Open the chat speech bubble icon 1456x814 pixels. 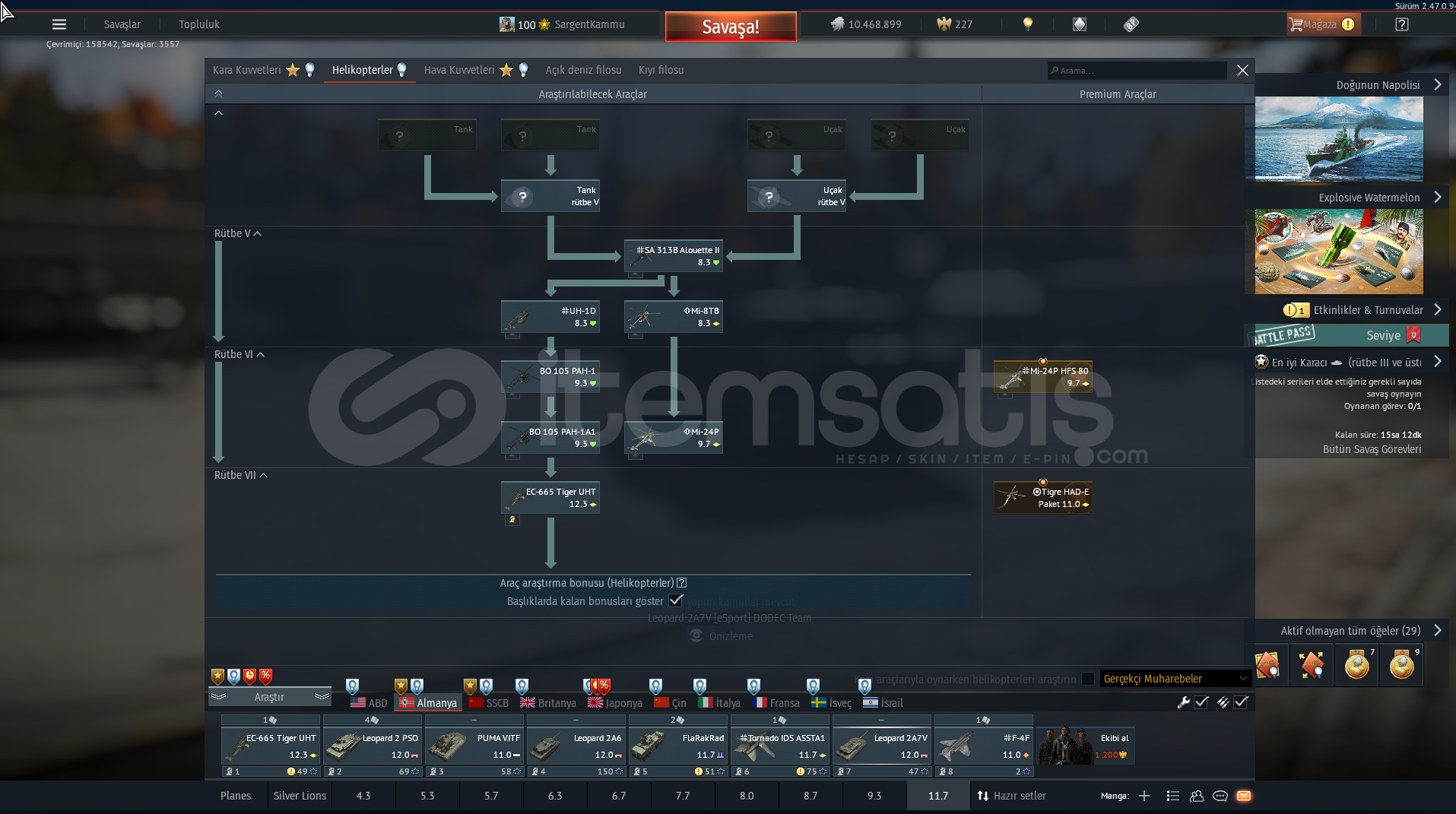(1220, 796)
